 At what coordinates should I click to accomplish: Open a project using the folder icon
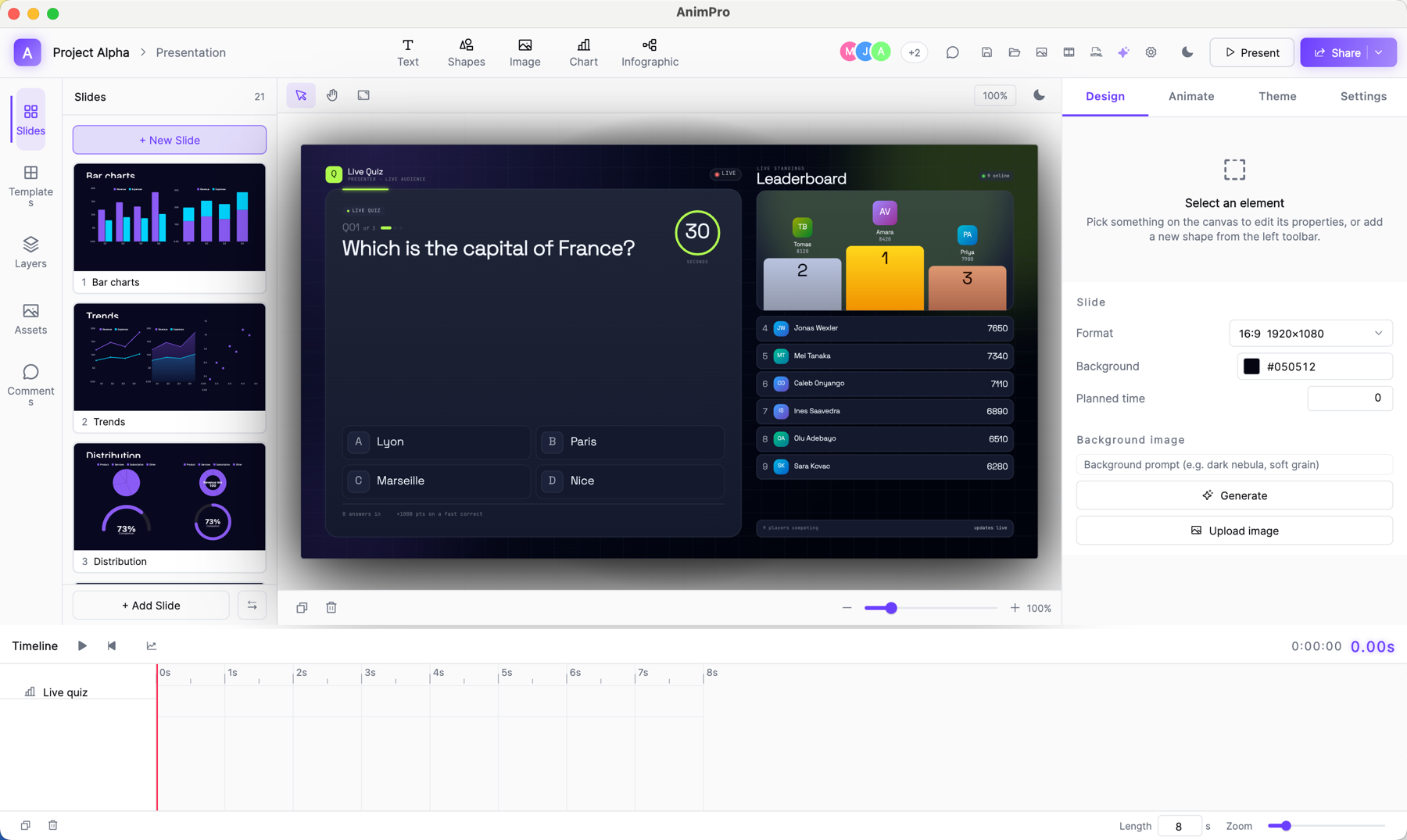tap(1014, 52)
